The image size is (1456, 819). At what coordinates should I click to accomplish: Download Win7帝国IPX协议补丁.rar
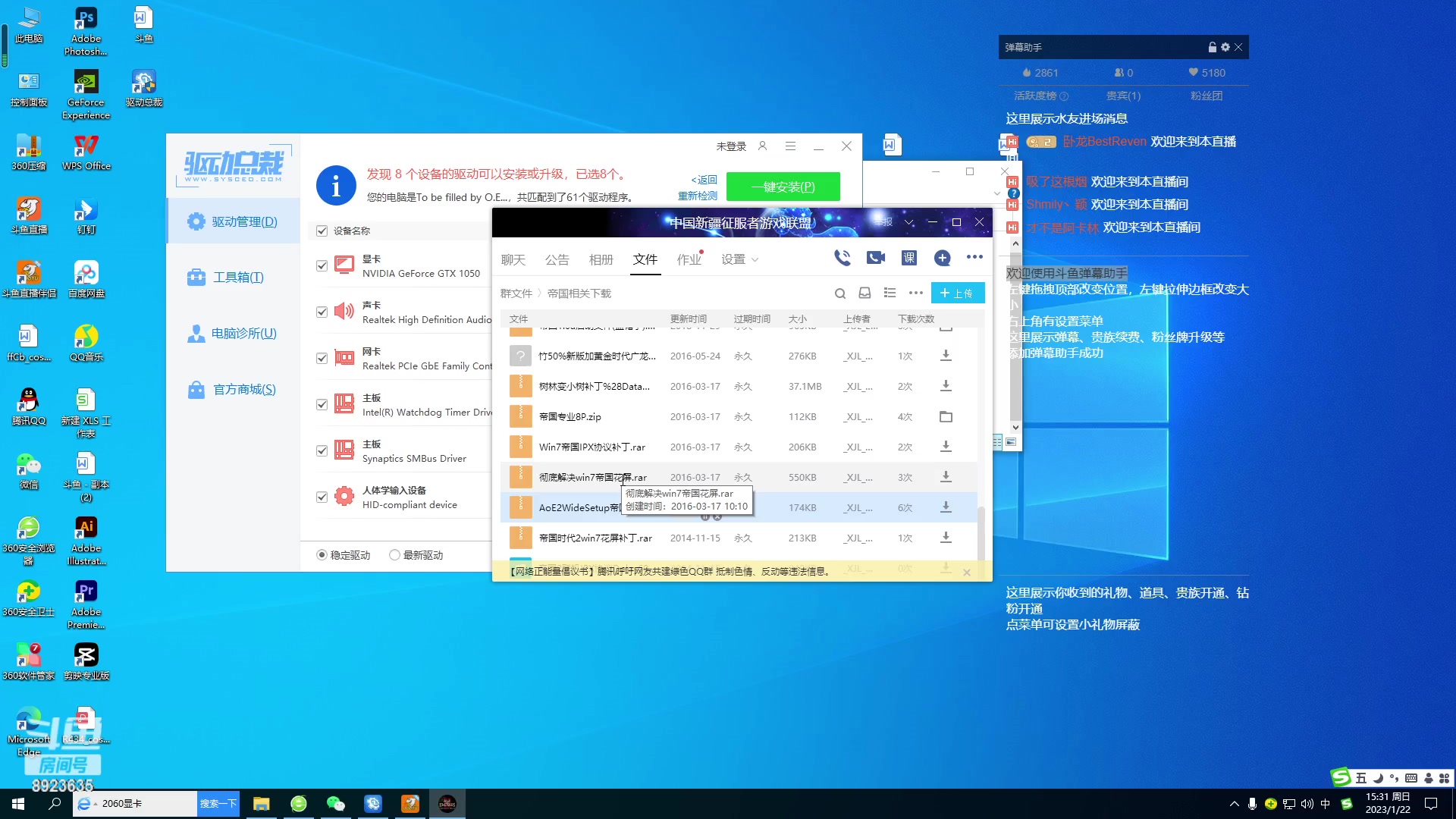[946, 447]
